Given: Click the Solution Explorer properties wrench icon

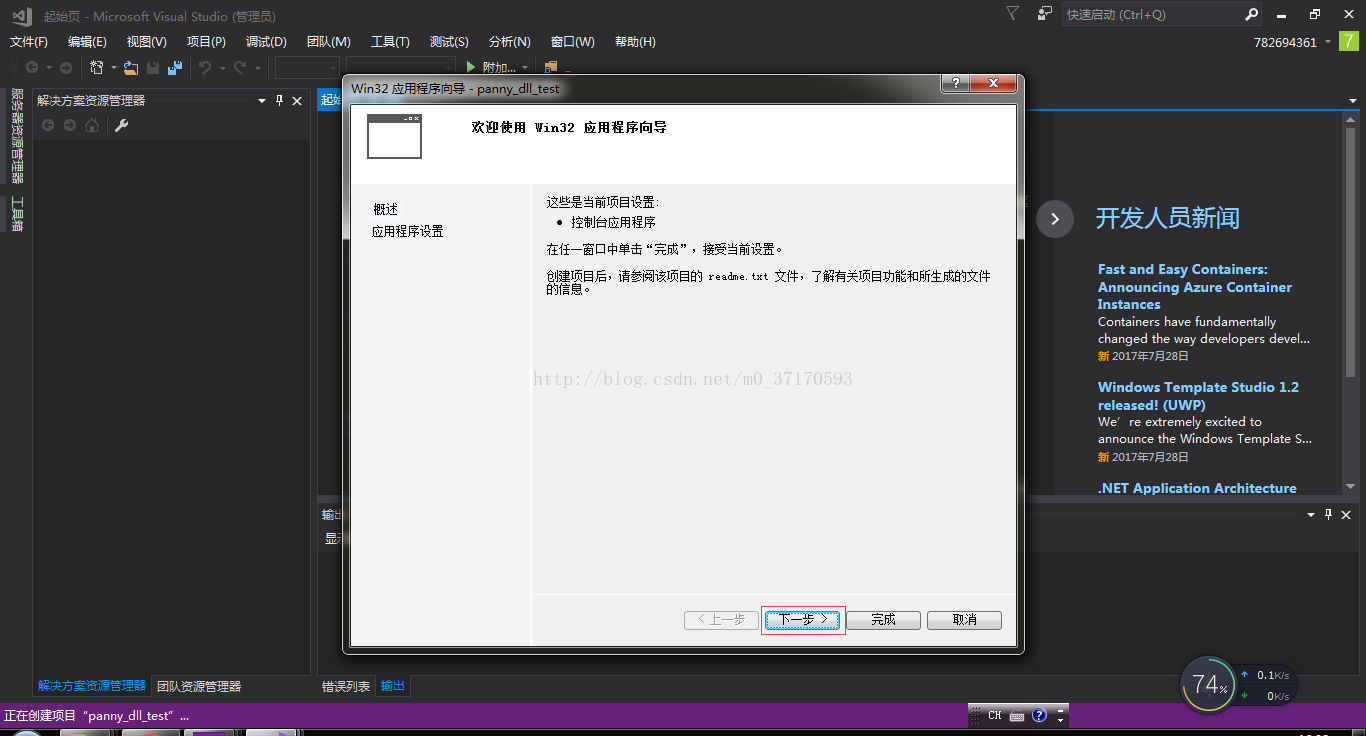Looking at the screenshot, I should click(x=121, y=125).
